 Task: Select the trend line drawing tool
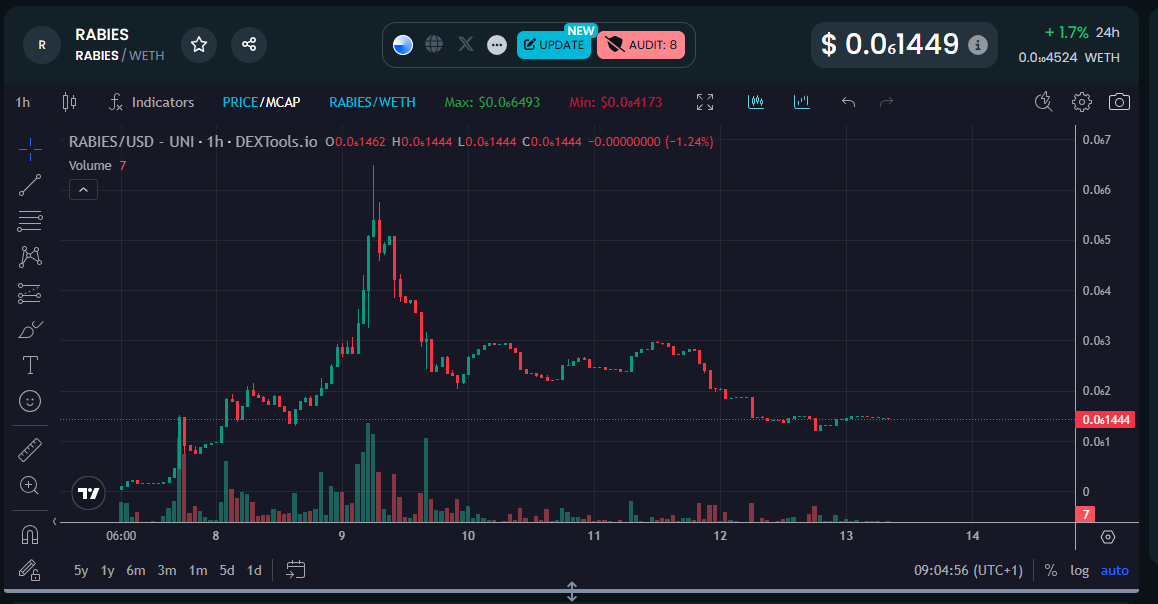30,185
